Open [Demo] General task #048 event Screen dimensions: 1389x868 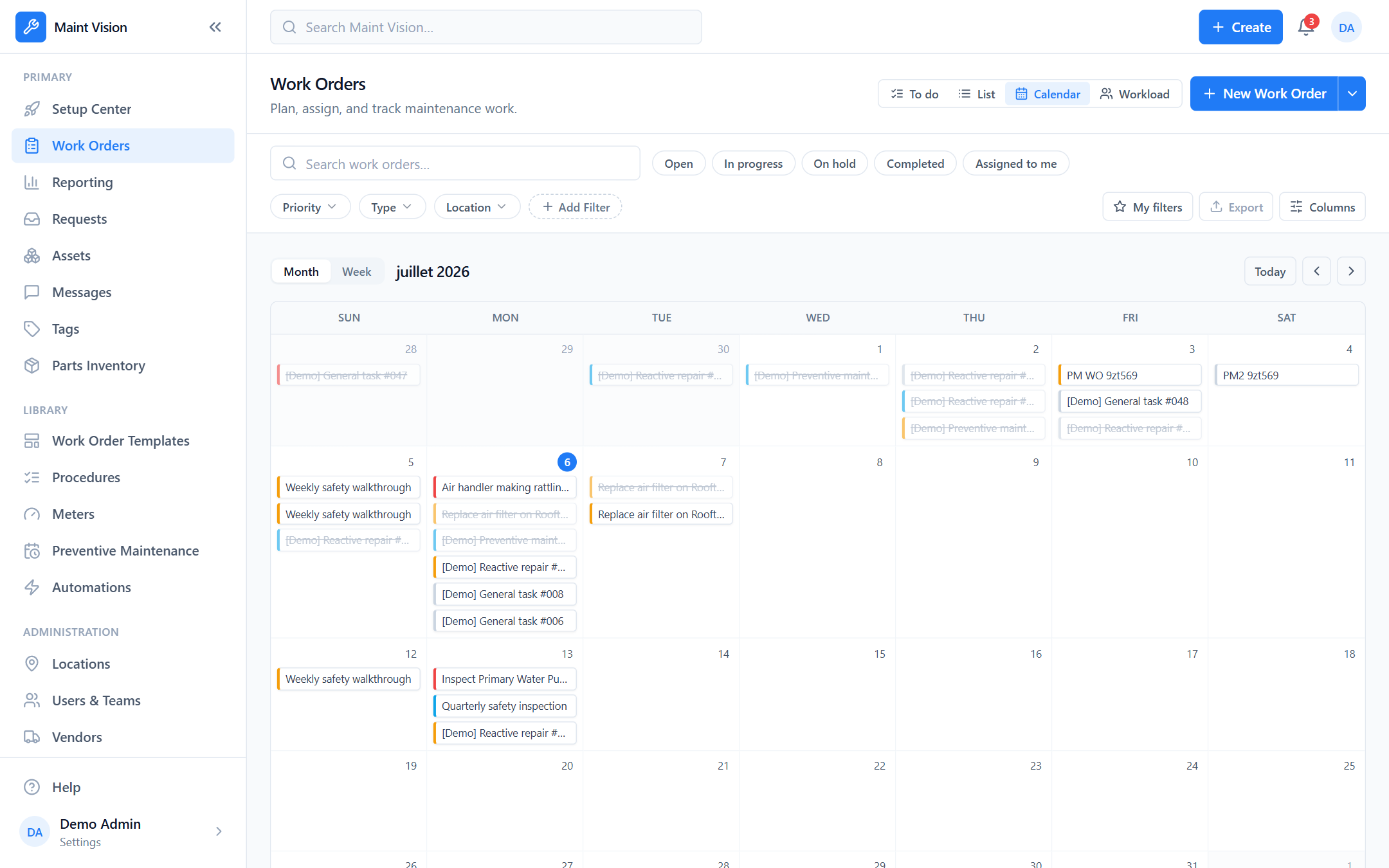click(x=1130, y=401)
